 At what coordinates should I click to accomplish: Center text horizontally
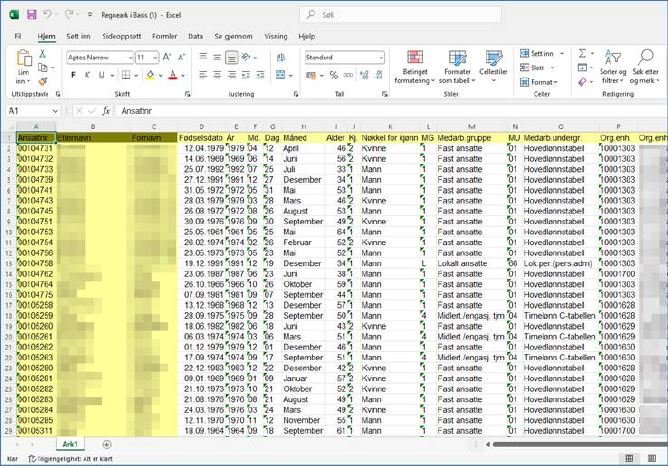click(217, 75)
